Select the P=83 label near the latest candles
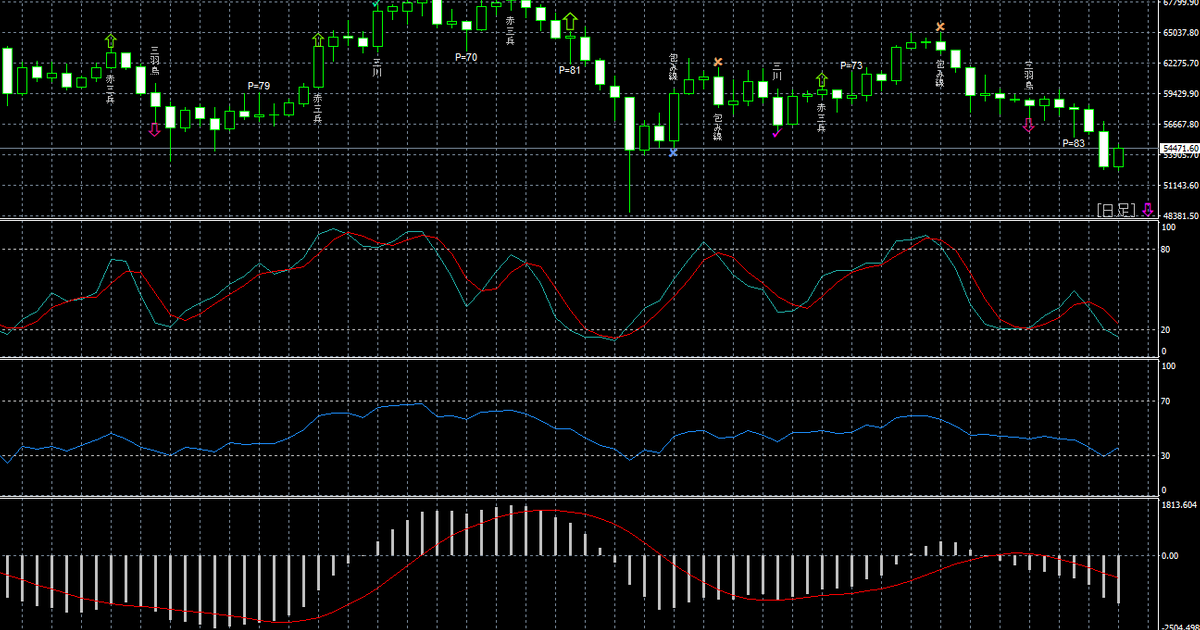The width and height of the screenshot is (1200, 630). (x=1073, y=143)
